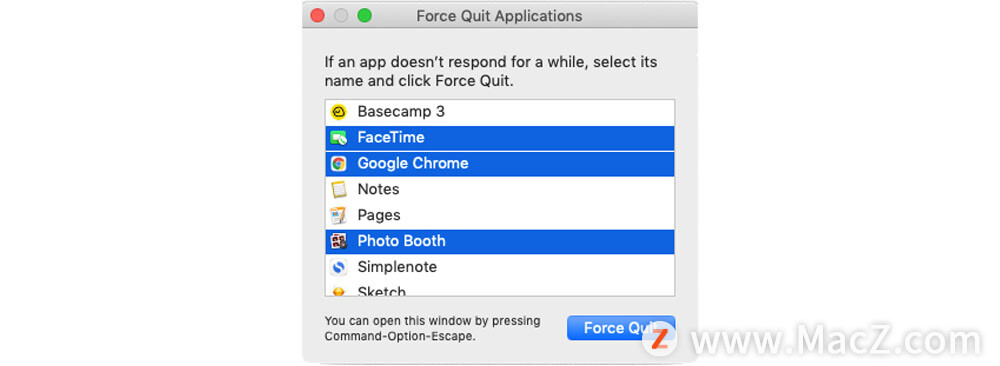Choose Pages from the list
The image size is (1000, 366).
[x=500, y=216]
